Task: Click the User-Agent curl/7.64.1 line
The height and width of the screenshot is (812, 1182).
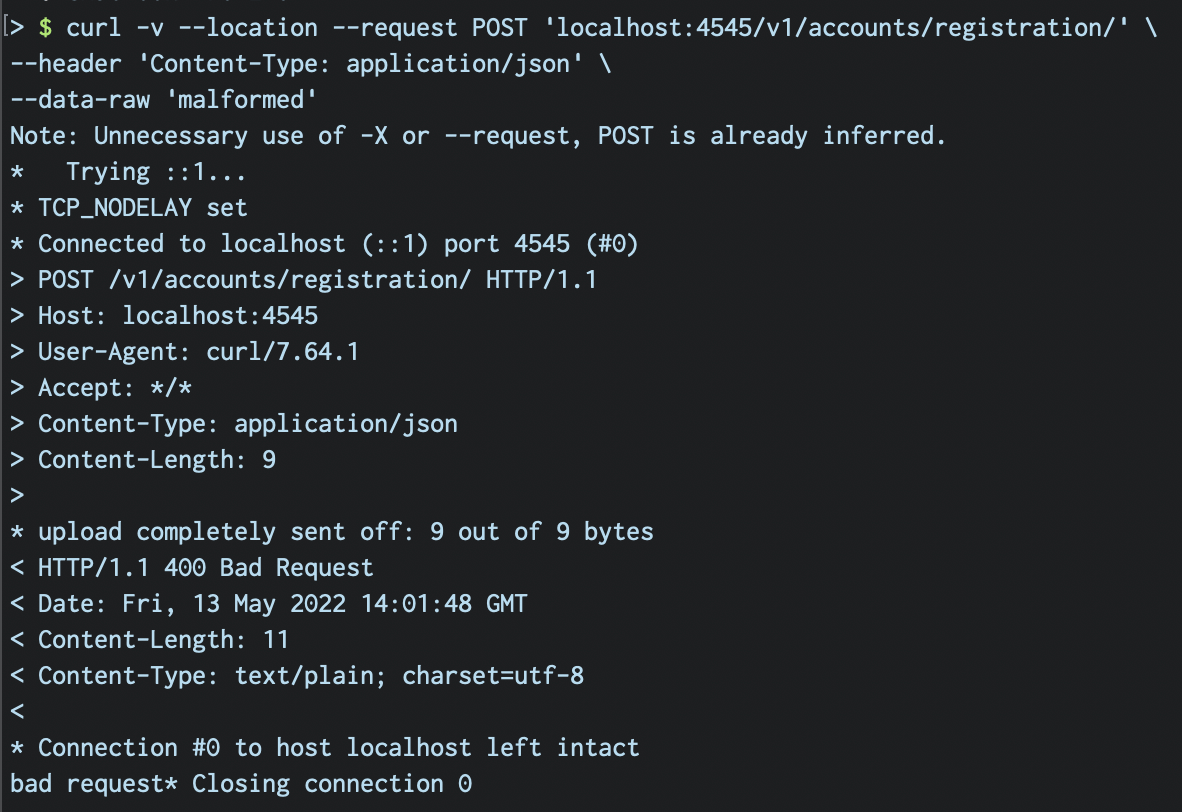Action: coord(198,352)
